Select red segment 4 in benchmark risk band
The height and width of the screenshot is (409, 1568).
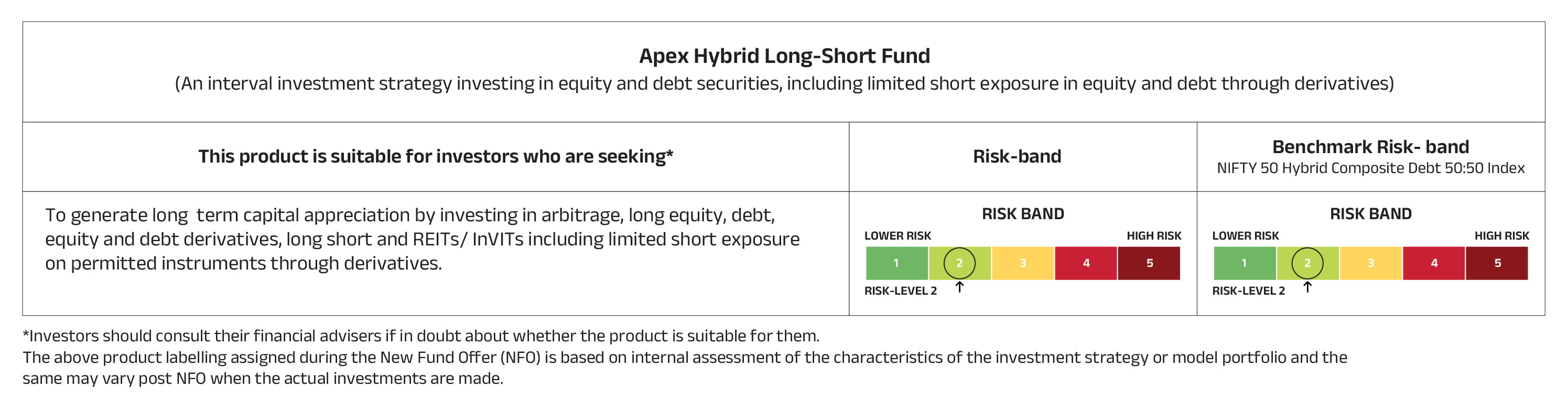1434,263
